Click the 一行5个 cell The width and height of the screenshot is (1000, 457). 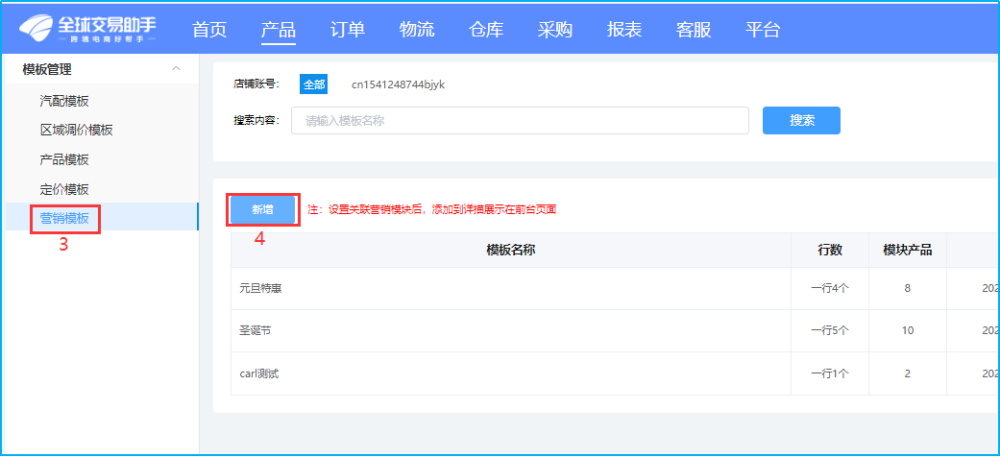(830, 331)
